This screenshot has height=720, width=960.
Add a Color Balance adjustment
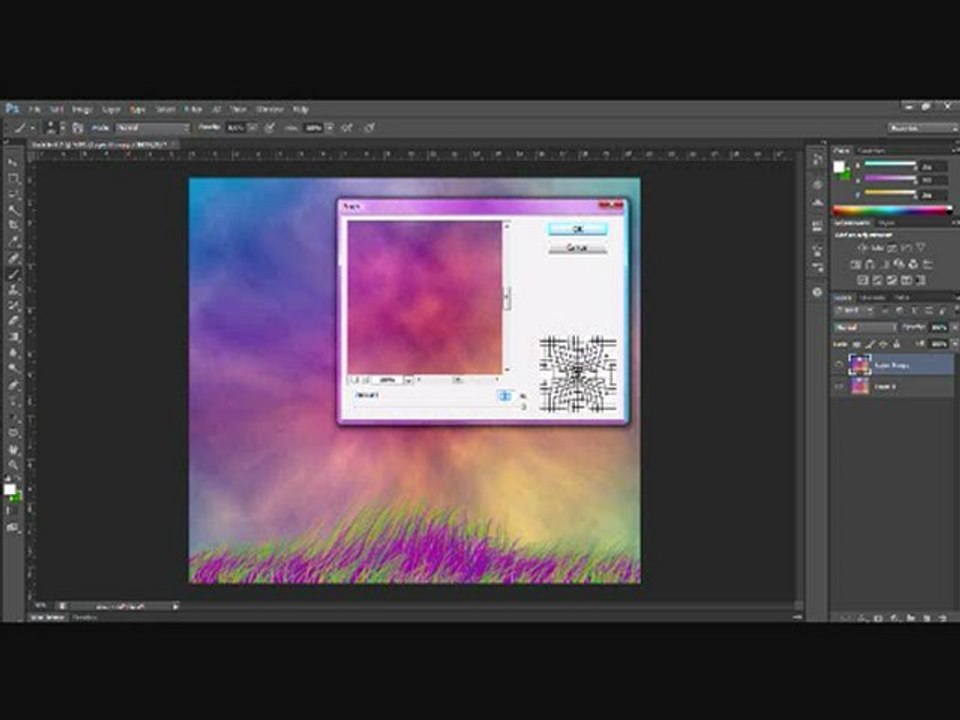click(870, 264)
